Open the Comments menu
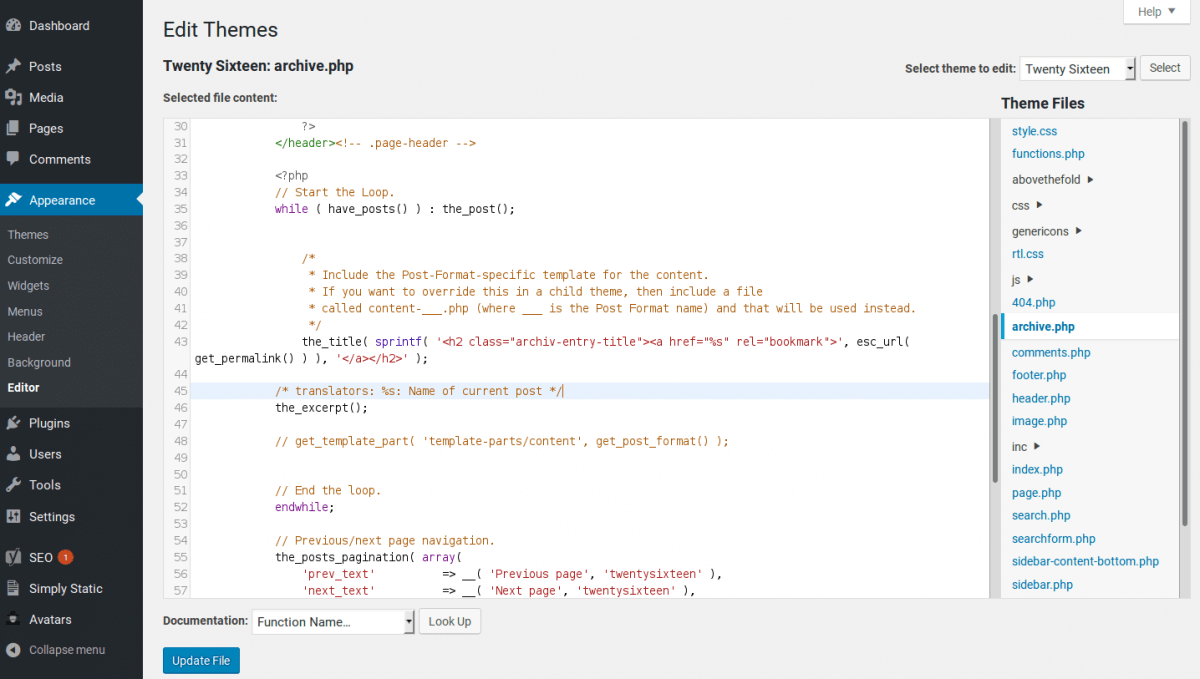This screenshot has width=1200, height=679. 71,159
